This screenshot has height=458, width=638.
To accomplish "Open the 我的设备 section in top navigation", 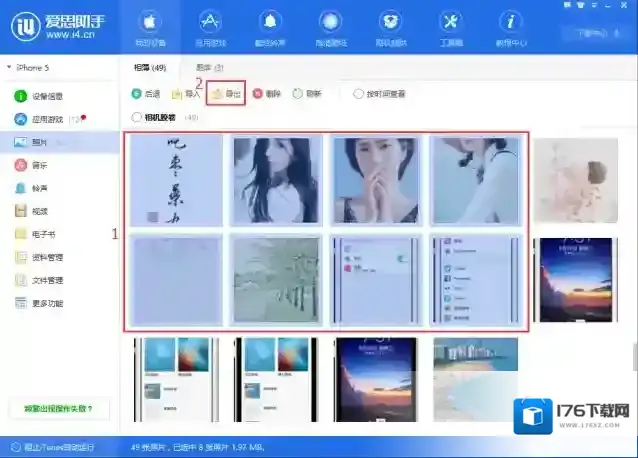I will [x=150, y=28].
